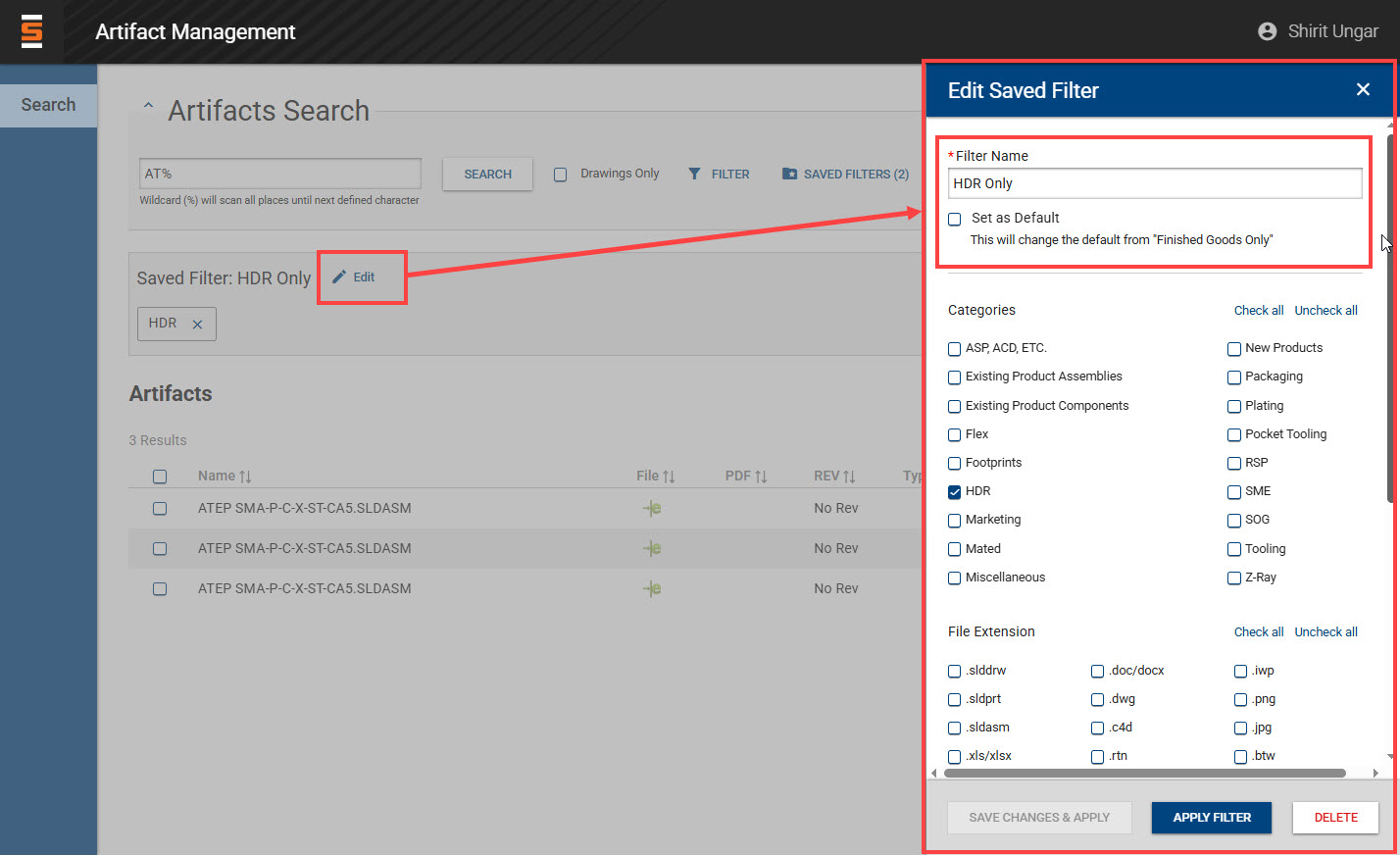The height and width of the screenshot is (855, 1400).
Task: Sort artifacts by Name column arrows
Action: pyautogui.click(x=245, y=477)
